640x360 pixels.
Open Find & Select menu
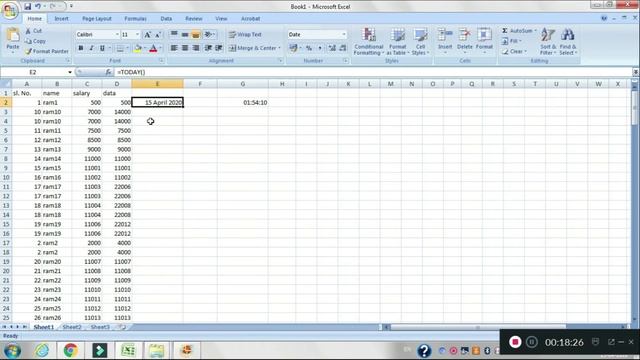(567, 41)
